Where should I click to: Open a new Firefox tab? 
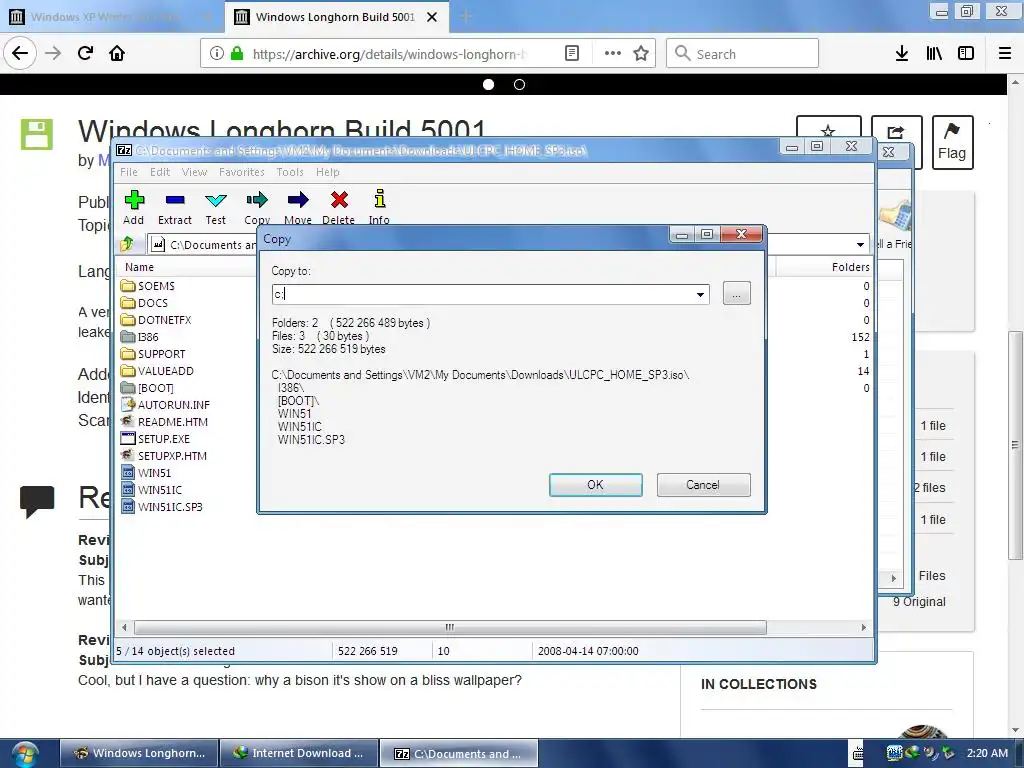(466, 17)
